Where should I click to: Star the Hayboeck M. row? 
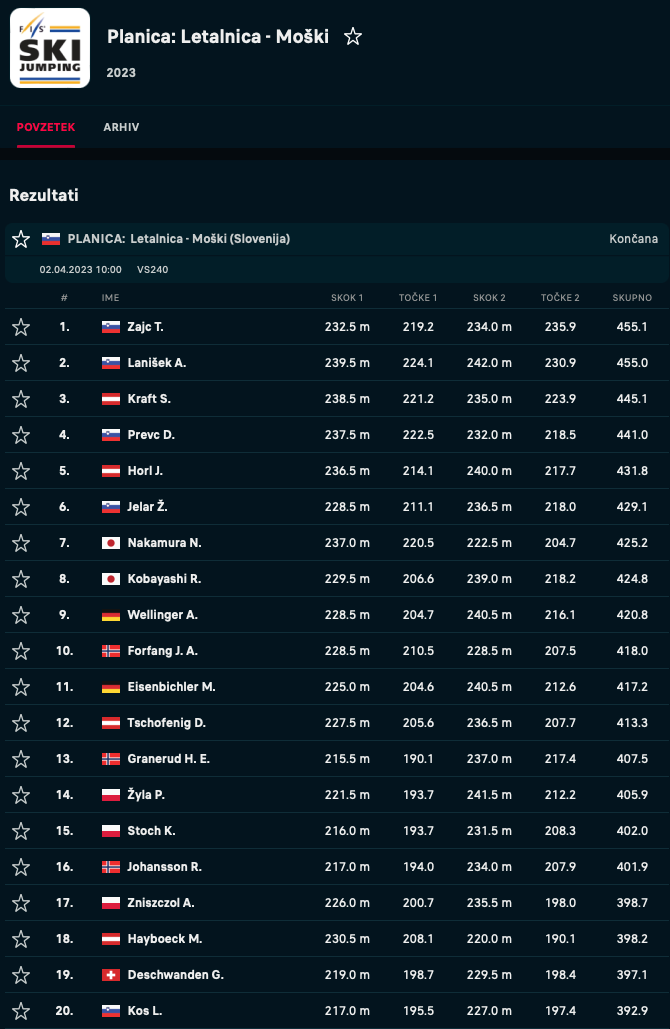[21, 940]
